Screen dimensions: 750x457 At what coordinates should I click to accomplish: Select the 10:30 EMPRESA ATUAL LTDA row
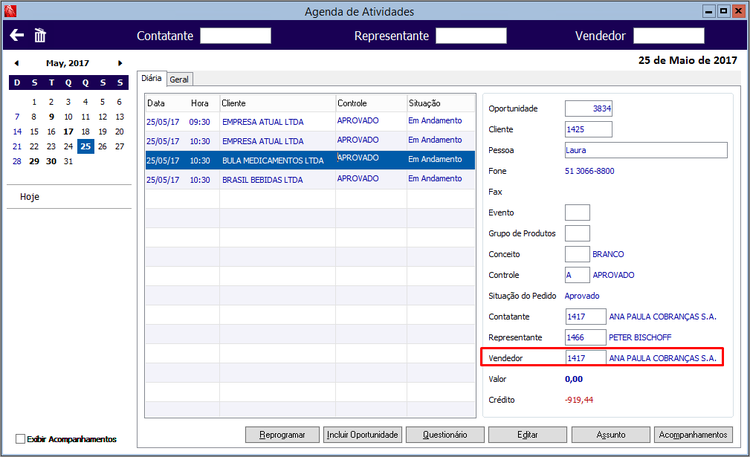coord(310,141)
